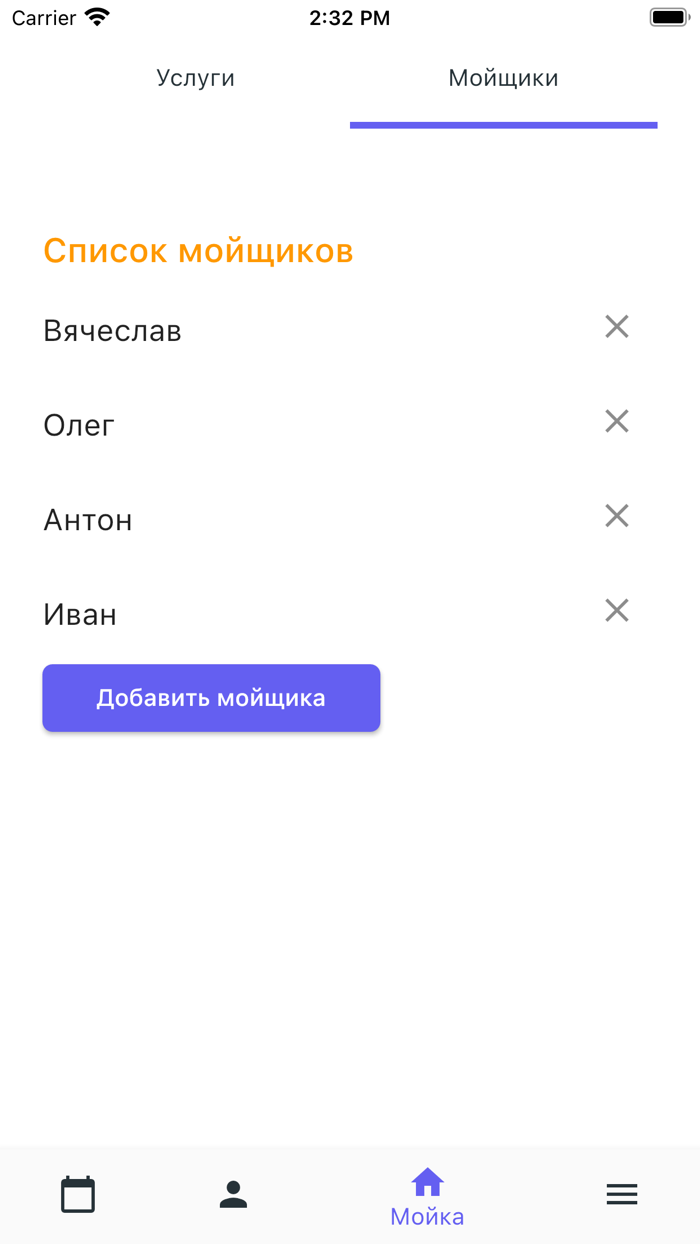Viewport: 700px width, 1244px height.
Task: Remove Вячеслав using his X icon
Action: pos(616,327)
